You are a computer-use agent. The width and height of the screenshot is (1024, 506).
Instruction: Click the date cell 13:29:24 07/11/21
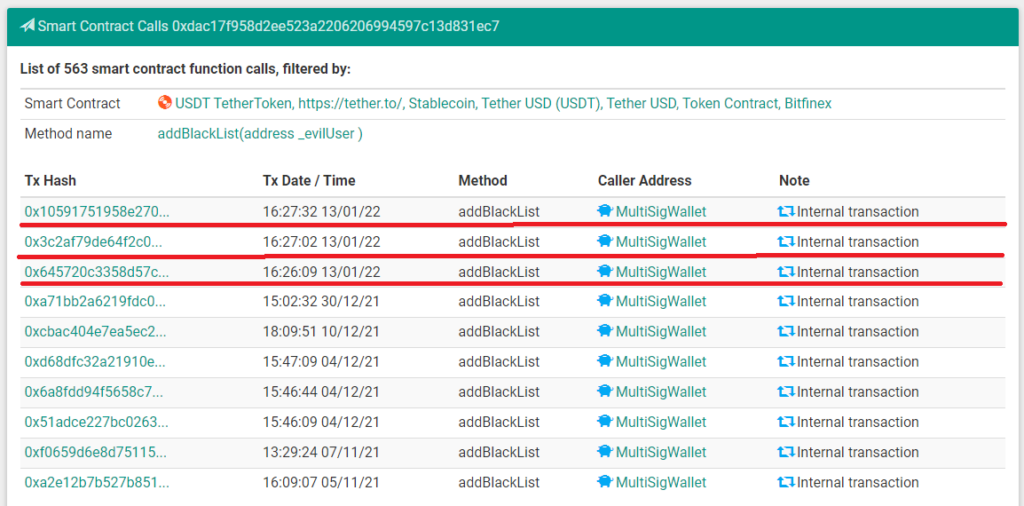point(321,452)
